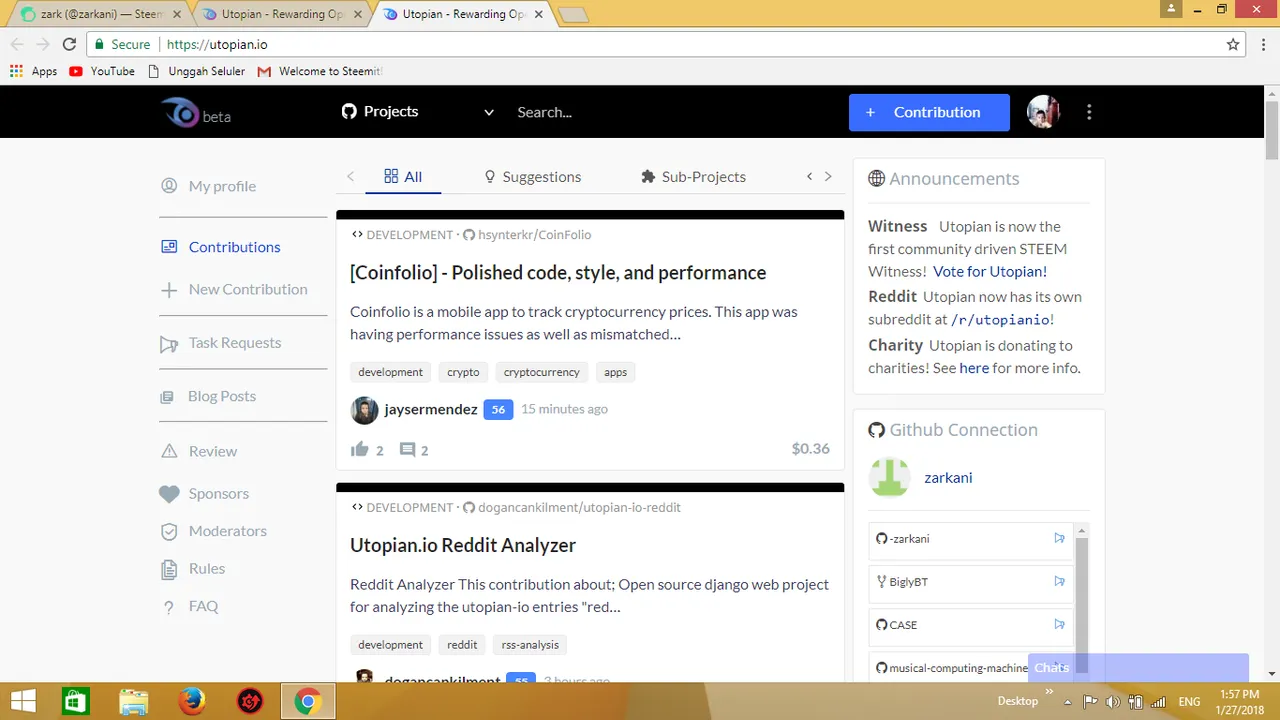Like the Coinfolio post
Image resolution: width=1280 pixels, height=720 pixels.
[360, 450]
